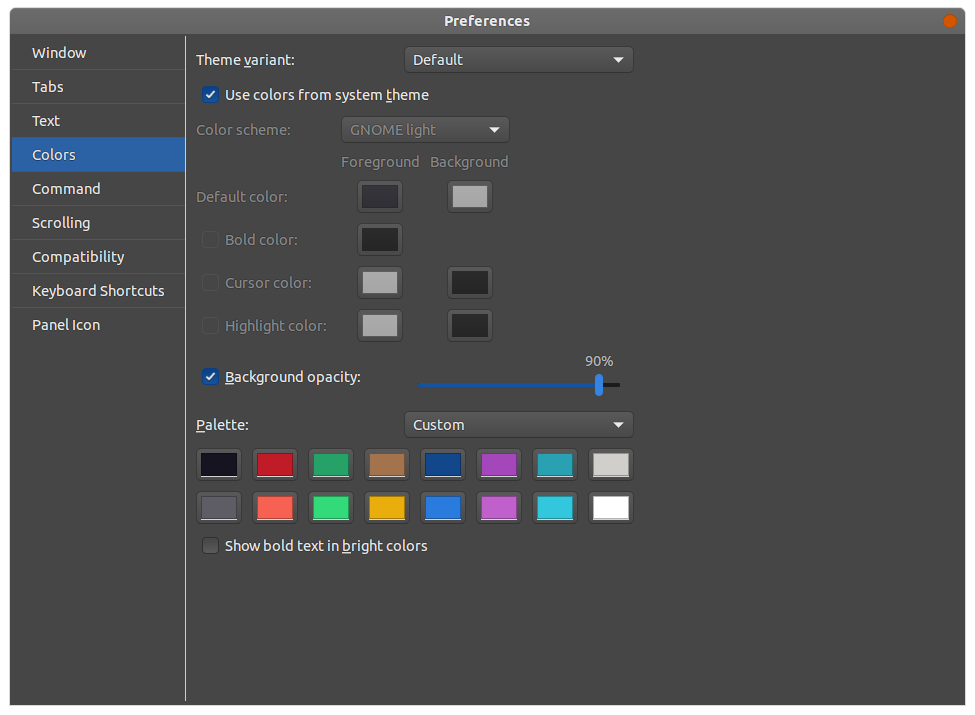Viewport: 975px width, 715px height.
Task: Uncheck Use colors from system theme
Action: (x=210, y=95)
